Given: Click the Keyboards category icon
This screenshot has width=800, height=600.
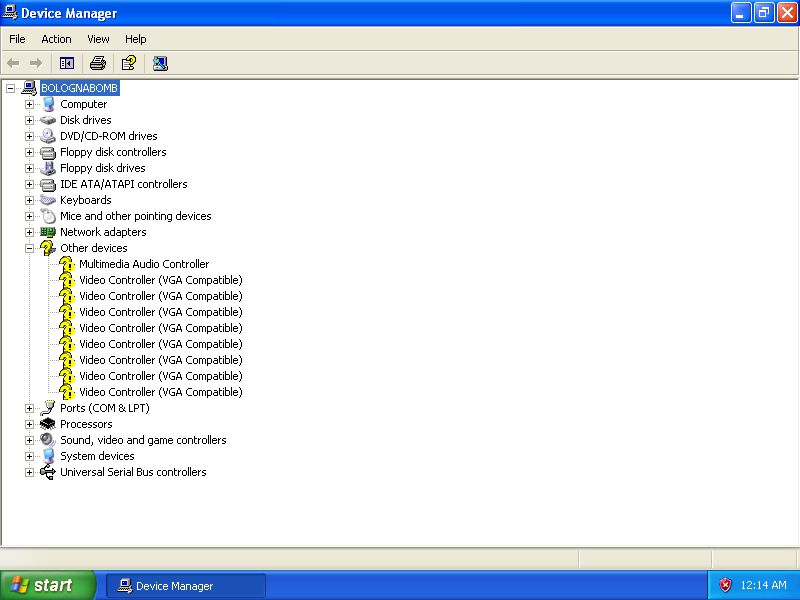Looking at the screenshot, I should tap(48, 200).
